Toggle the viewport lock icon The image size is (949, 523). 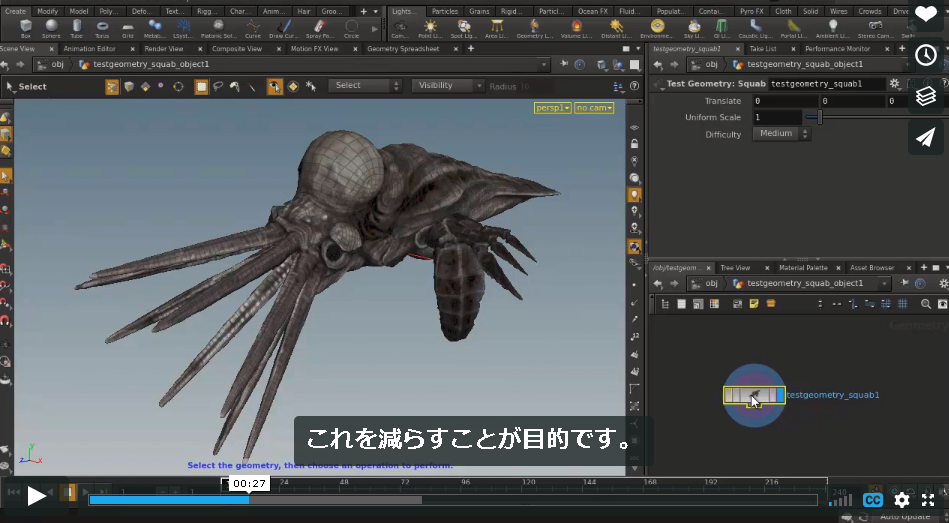tap(634, 144)
